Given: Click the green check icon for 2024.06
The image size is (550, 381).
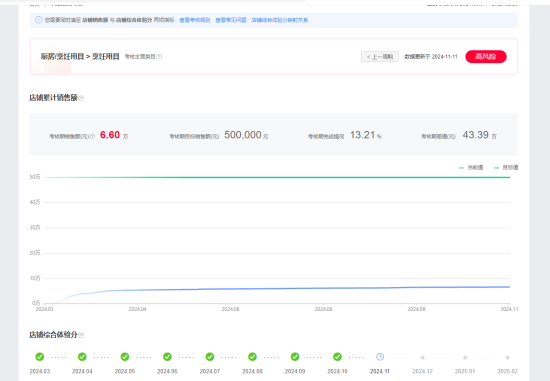Looking at the screenshot, I should point(167,357).
